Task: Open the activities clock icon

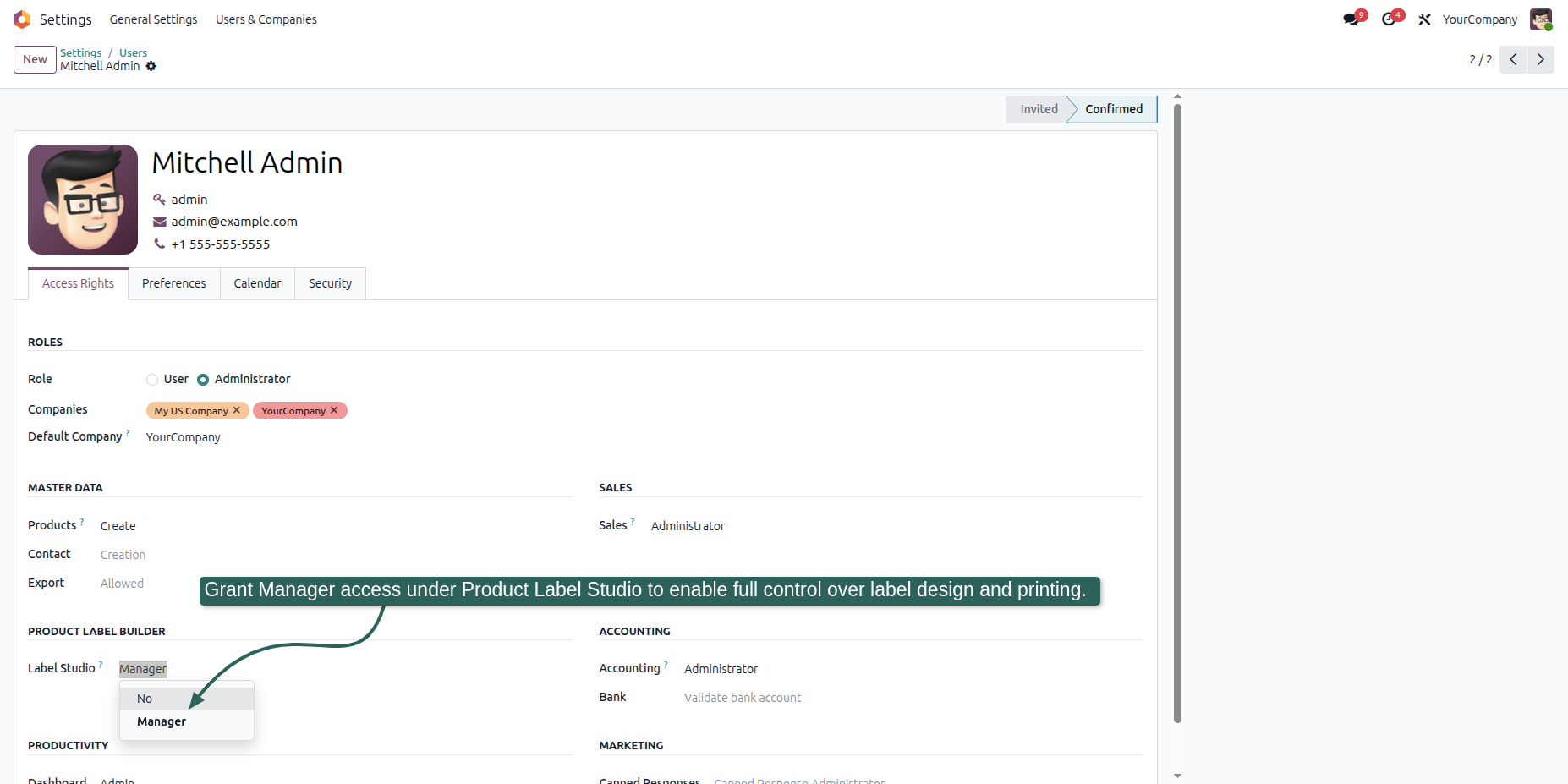Action: (x=1389, y=19)
